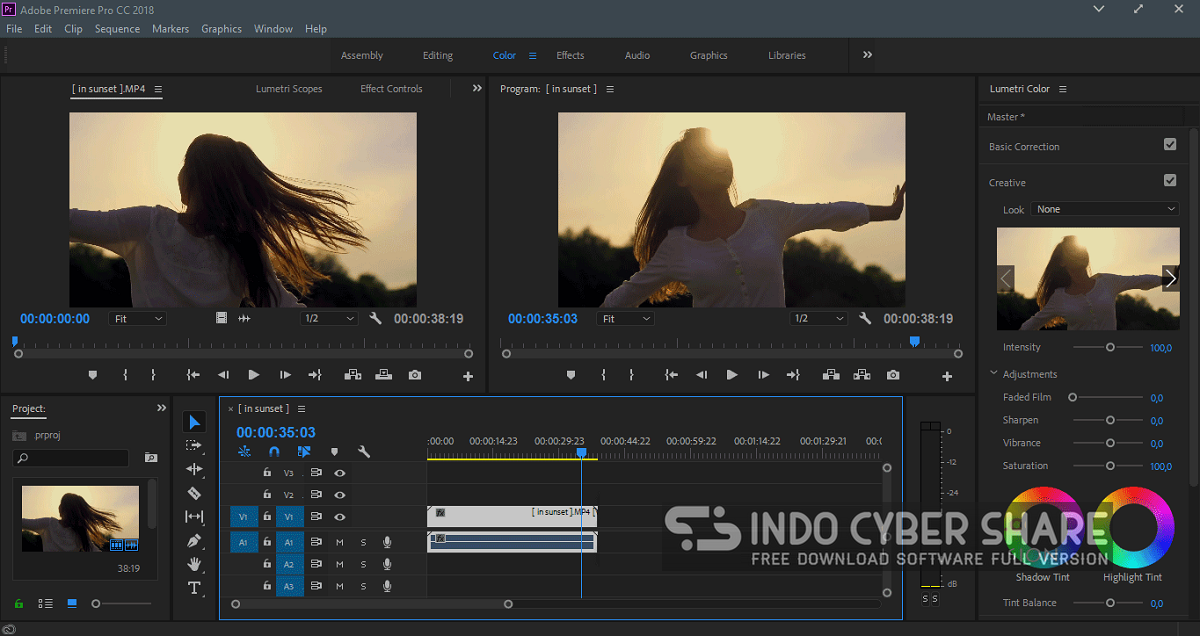
Task: Open the Effect Controls tab
Action: (391, 89)
